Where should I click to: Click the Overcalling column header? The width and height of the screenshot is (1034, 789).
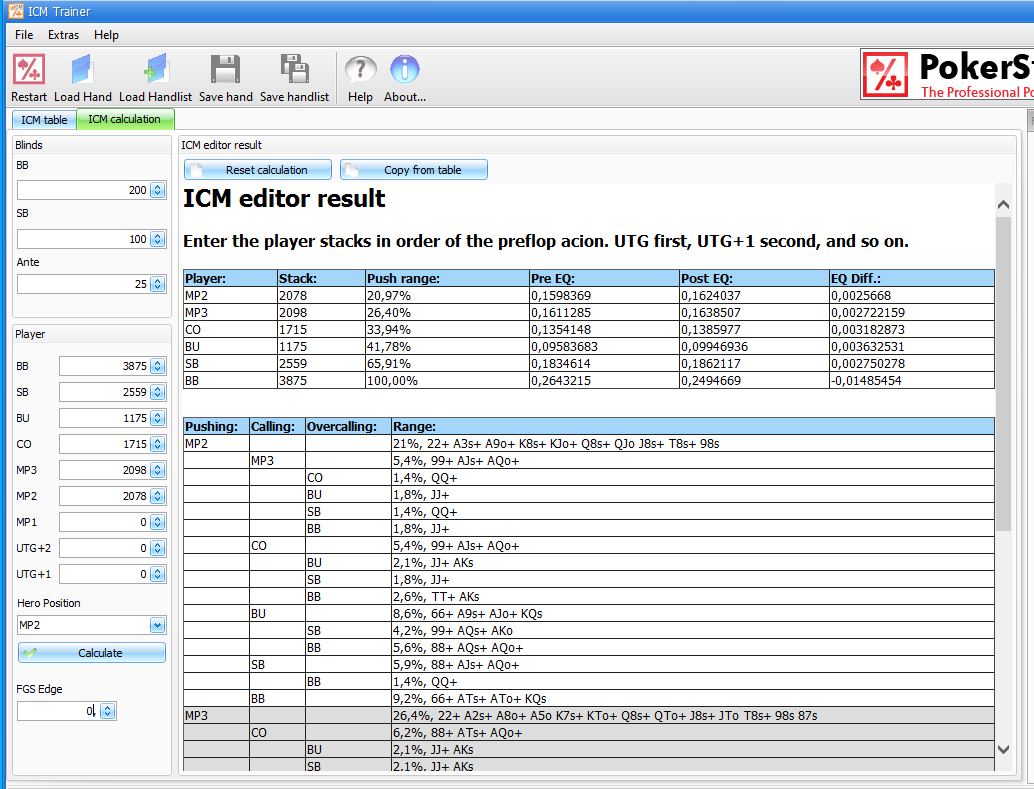[x=348, y=426]
